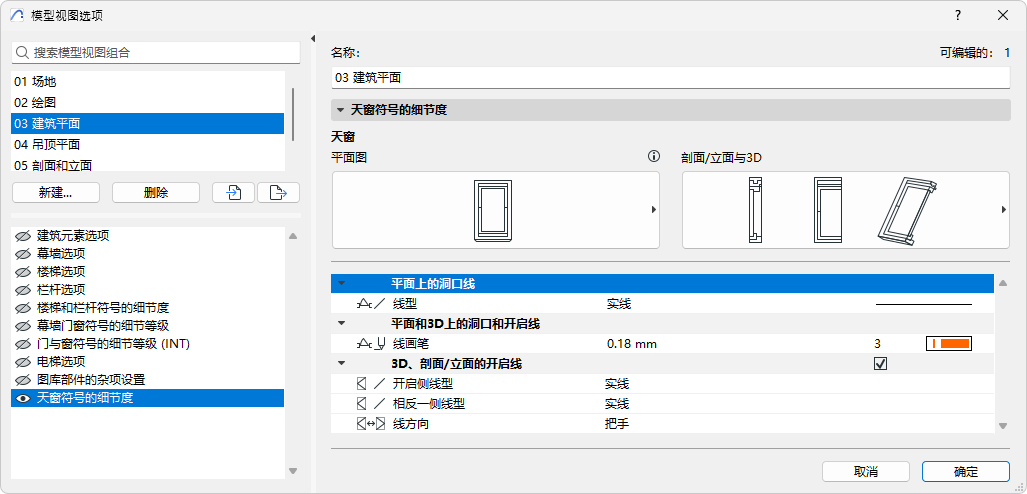Select 01 场地 view combination

147,82
